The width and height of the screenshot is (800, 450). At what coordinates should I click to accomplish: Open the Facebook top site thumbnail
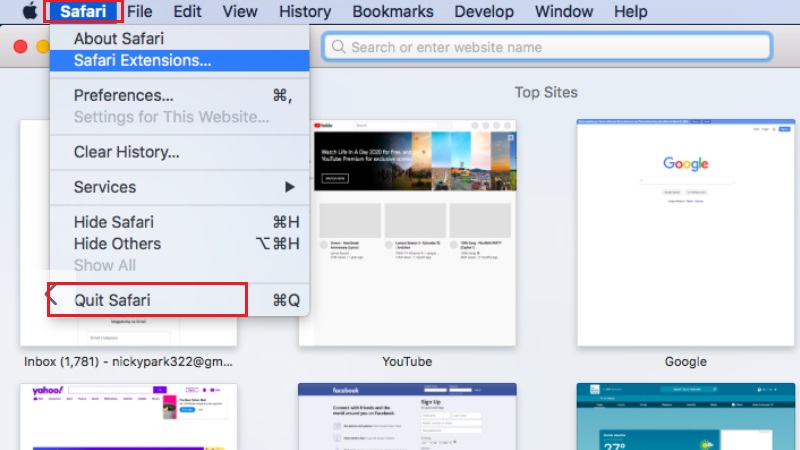pos(407,417)
